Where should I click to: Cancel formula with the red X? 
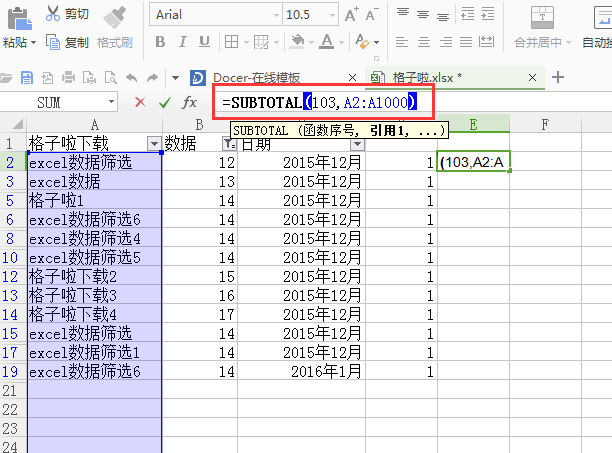tap(140, 102)
